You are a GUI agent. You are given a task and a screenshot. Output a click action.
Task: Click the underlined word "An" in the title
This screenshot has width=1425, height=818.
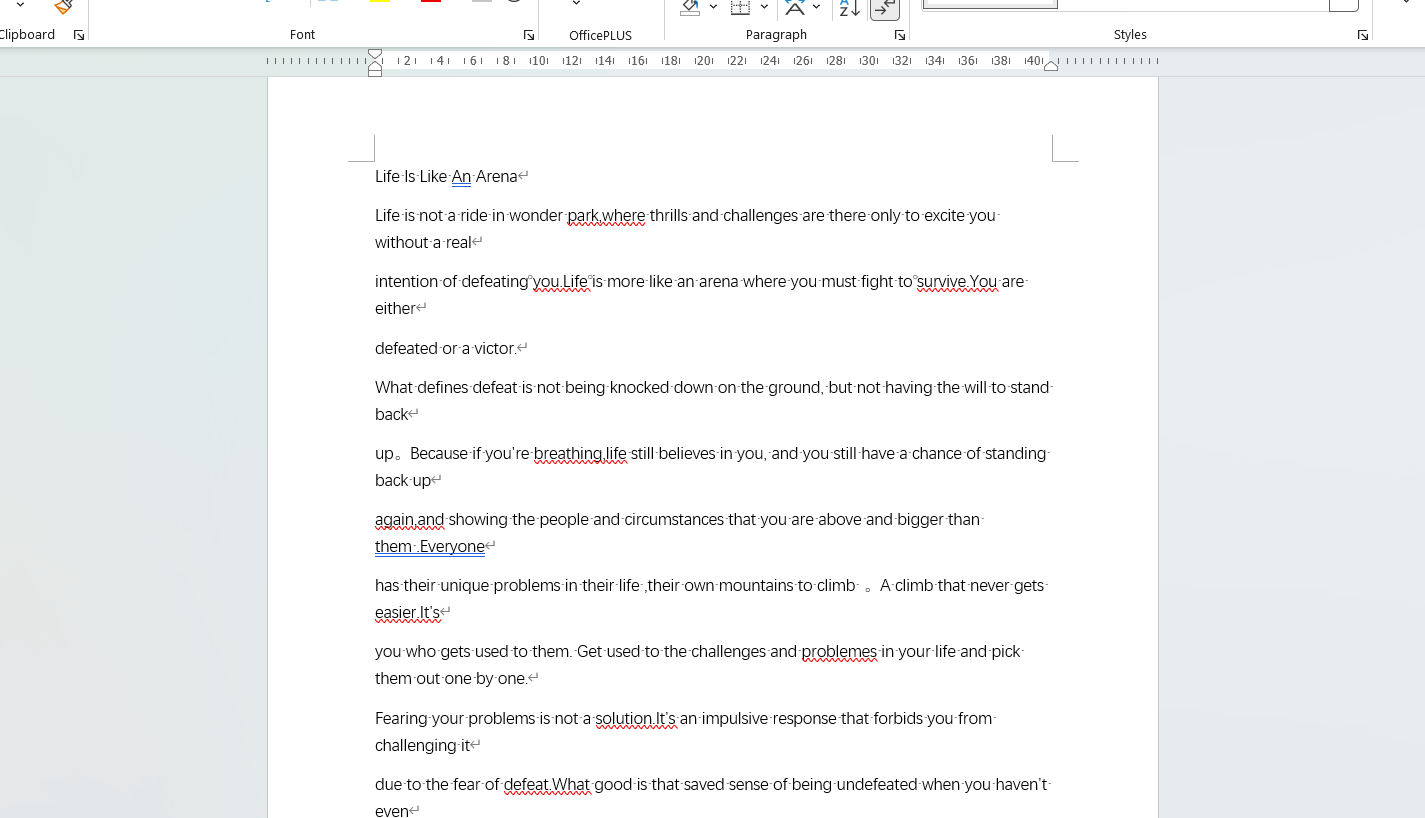[x=461, y=177]
